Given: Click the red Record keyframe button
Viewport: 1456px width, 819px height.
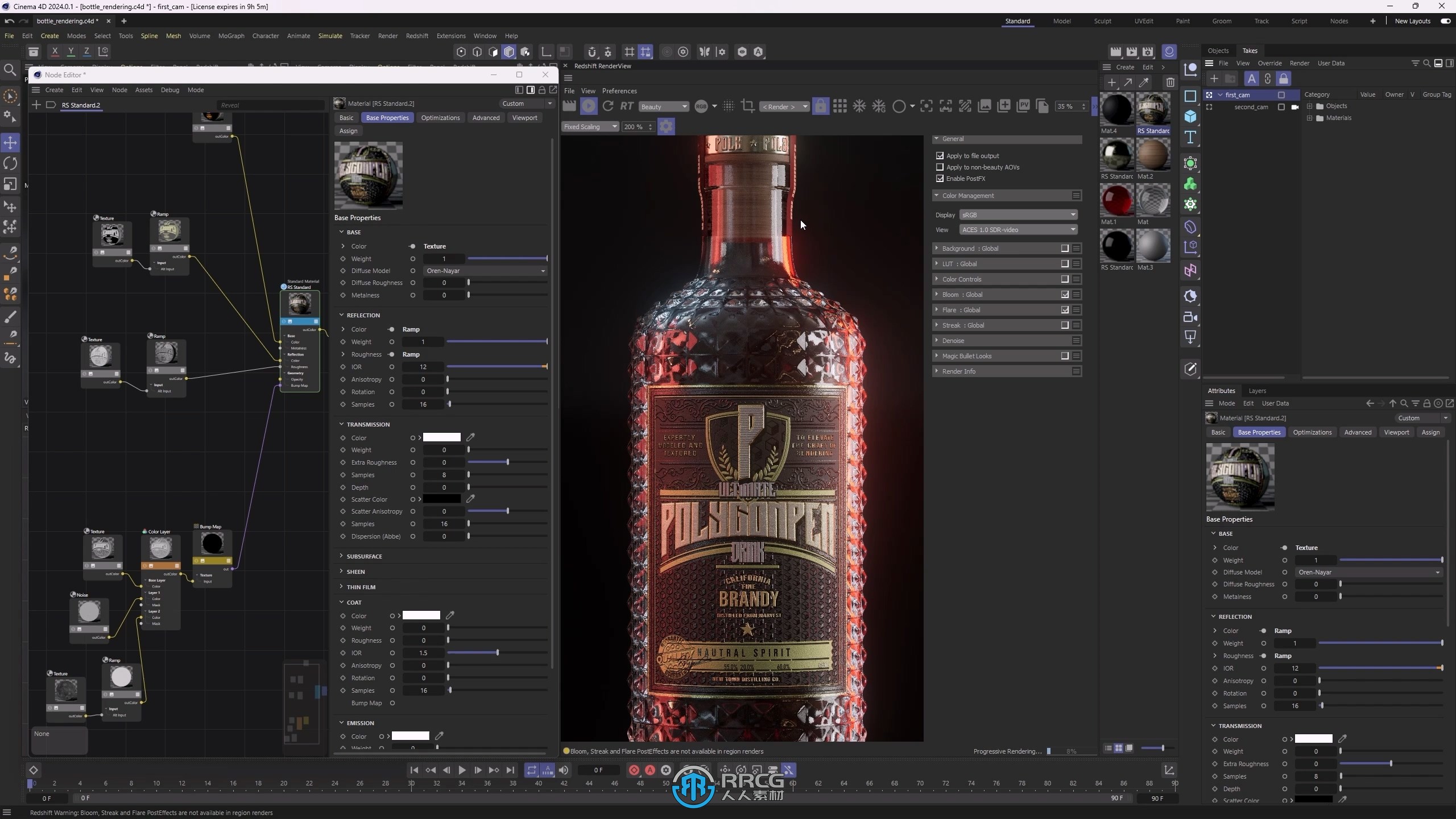Looking at the screenshot, I should tap(634, 770).
